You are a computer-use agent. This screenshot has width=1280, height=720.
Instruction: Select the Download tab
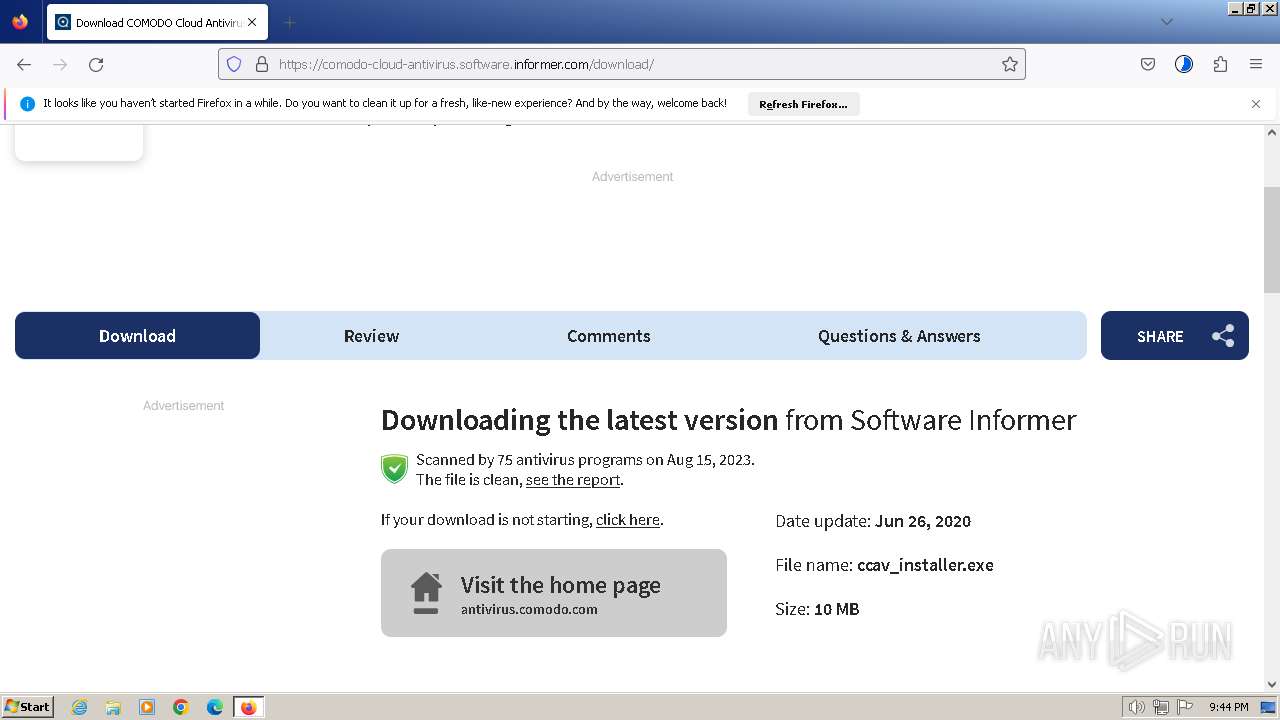pyautogui.click(x=137, y=336)
